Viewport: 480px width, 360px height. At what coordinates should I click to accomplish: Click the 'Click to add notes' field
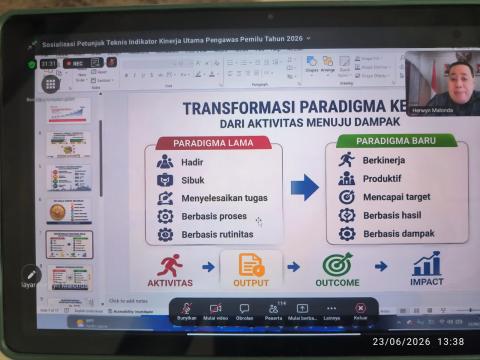[x=128, y=301]
